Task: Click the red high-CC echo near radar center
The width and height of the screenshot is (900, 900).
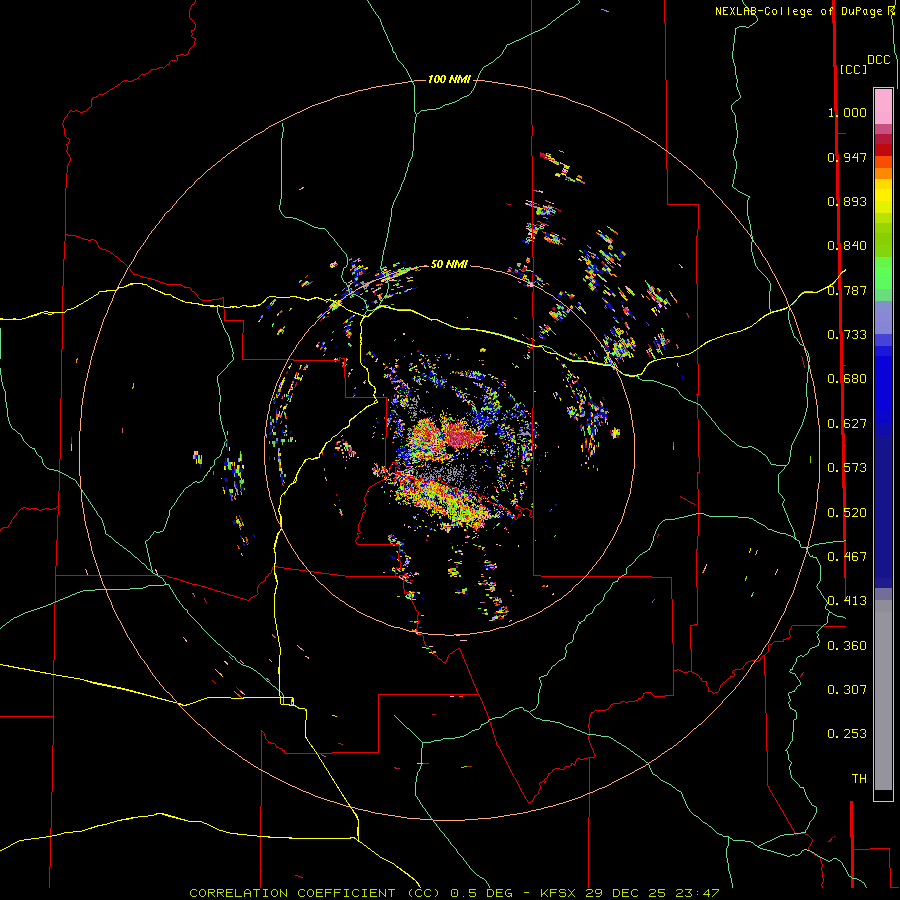Action: (x=463, y=436)
